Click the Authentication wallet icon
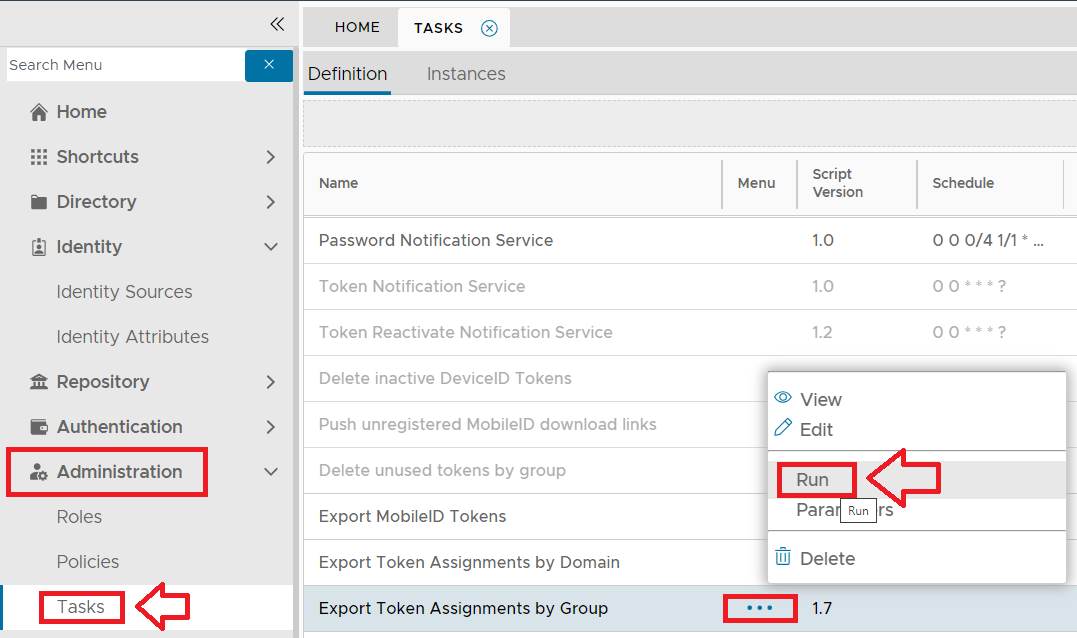The image size is (1077, 638). click(x=39, y=427)
